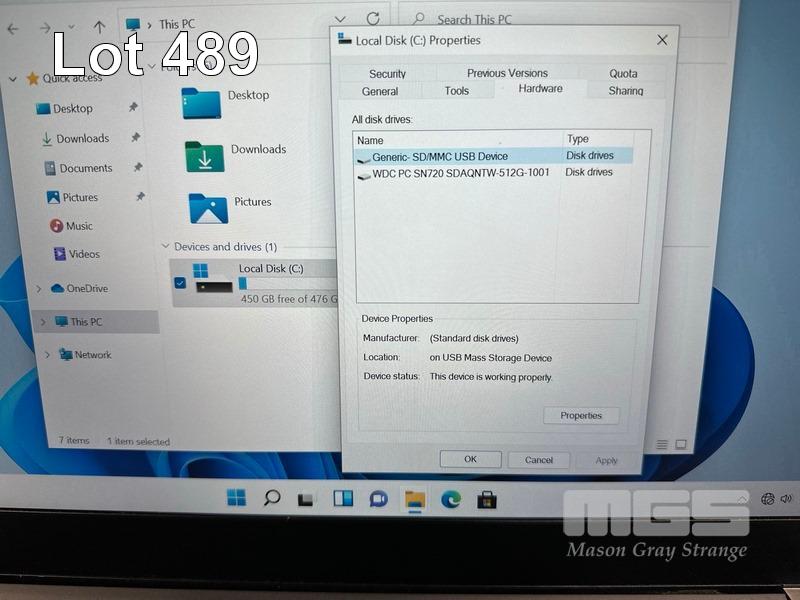Collapse the Devices and drives group
This screenshot has width=800, height=600.
tap(165, 246)
